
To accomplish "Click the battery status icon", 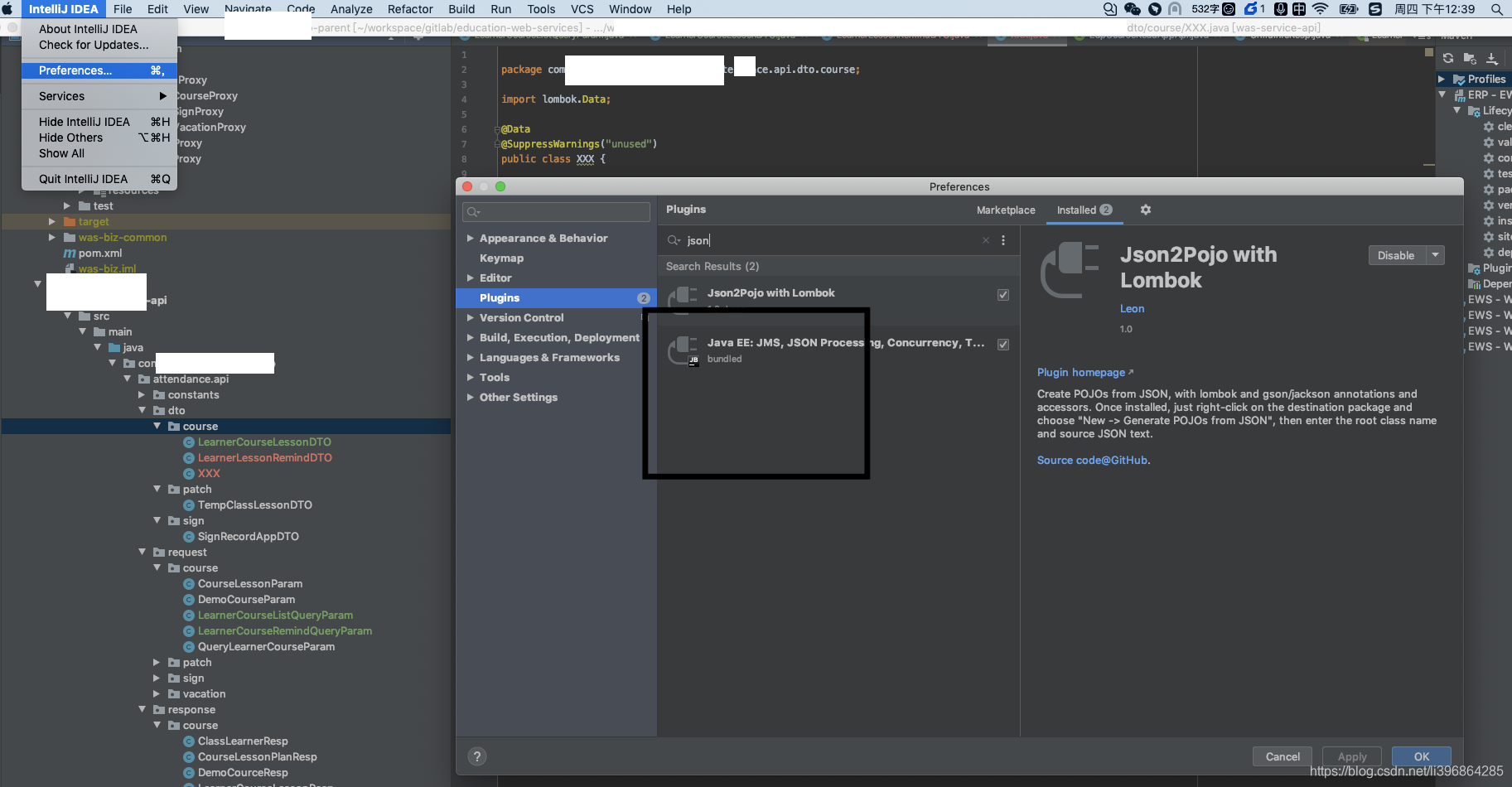I will click(1349, 9).
